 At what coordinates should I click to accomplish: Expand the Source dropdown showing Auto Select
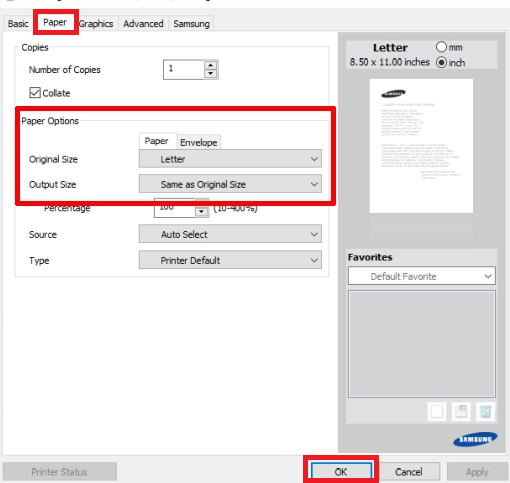pyautogui.click(x=230, y=234)
